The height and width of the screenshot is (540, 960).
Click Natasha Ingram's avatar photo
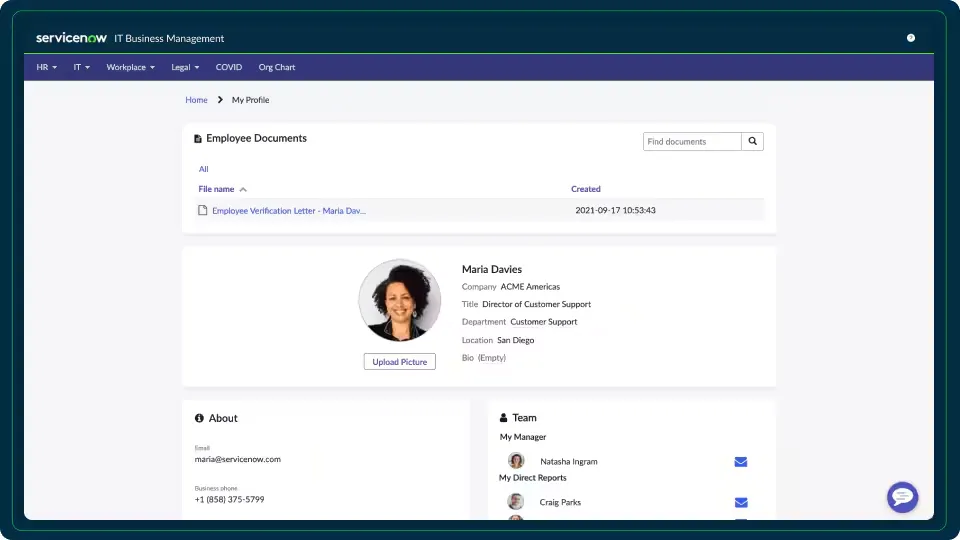[516, 461]
